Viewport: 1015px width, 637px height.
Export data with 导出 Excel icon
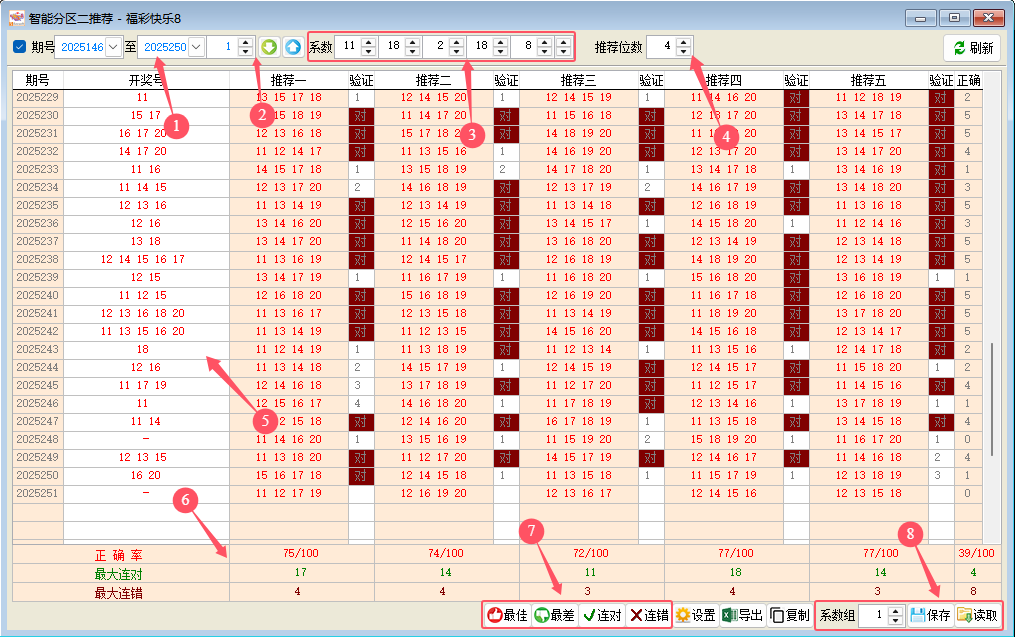742,615
